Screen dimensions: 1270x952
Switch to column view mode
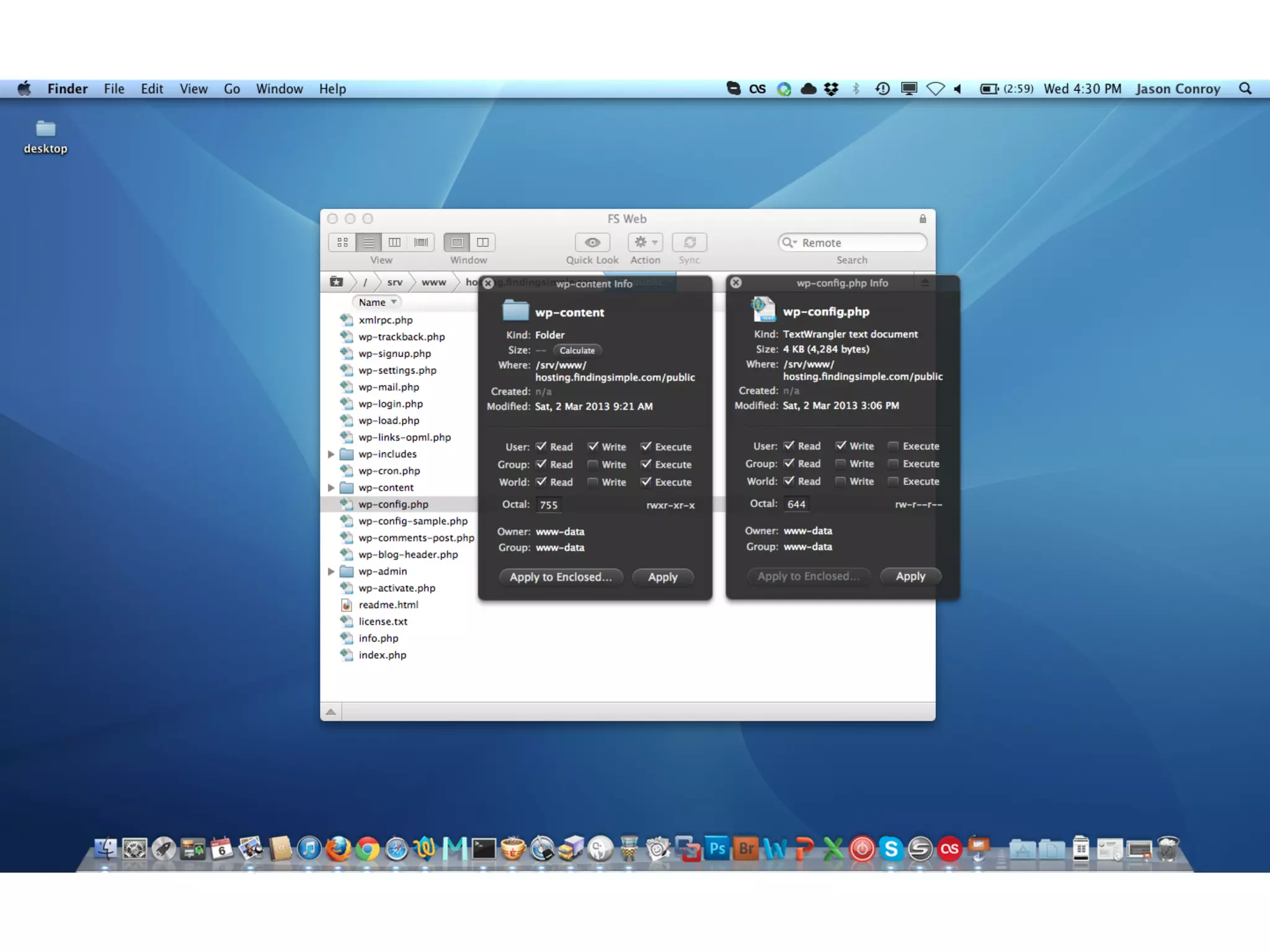pyautogui.click(x=394, y=242)
